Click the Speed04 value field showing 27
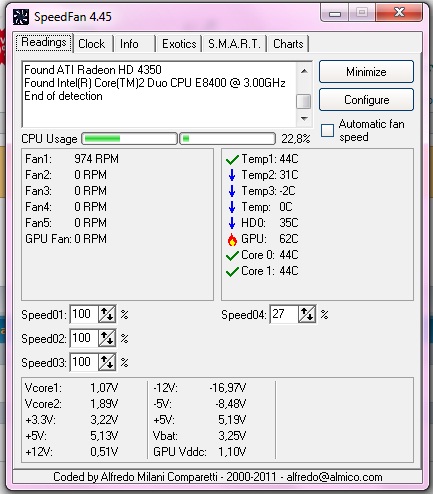The height and width of the screenshot is (495, 433). (284, 314)
